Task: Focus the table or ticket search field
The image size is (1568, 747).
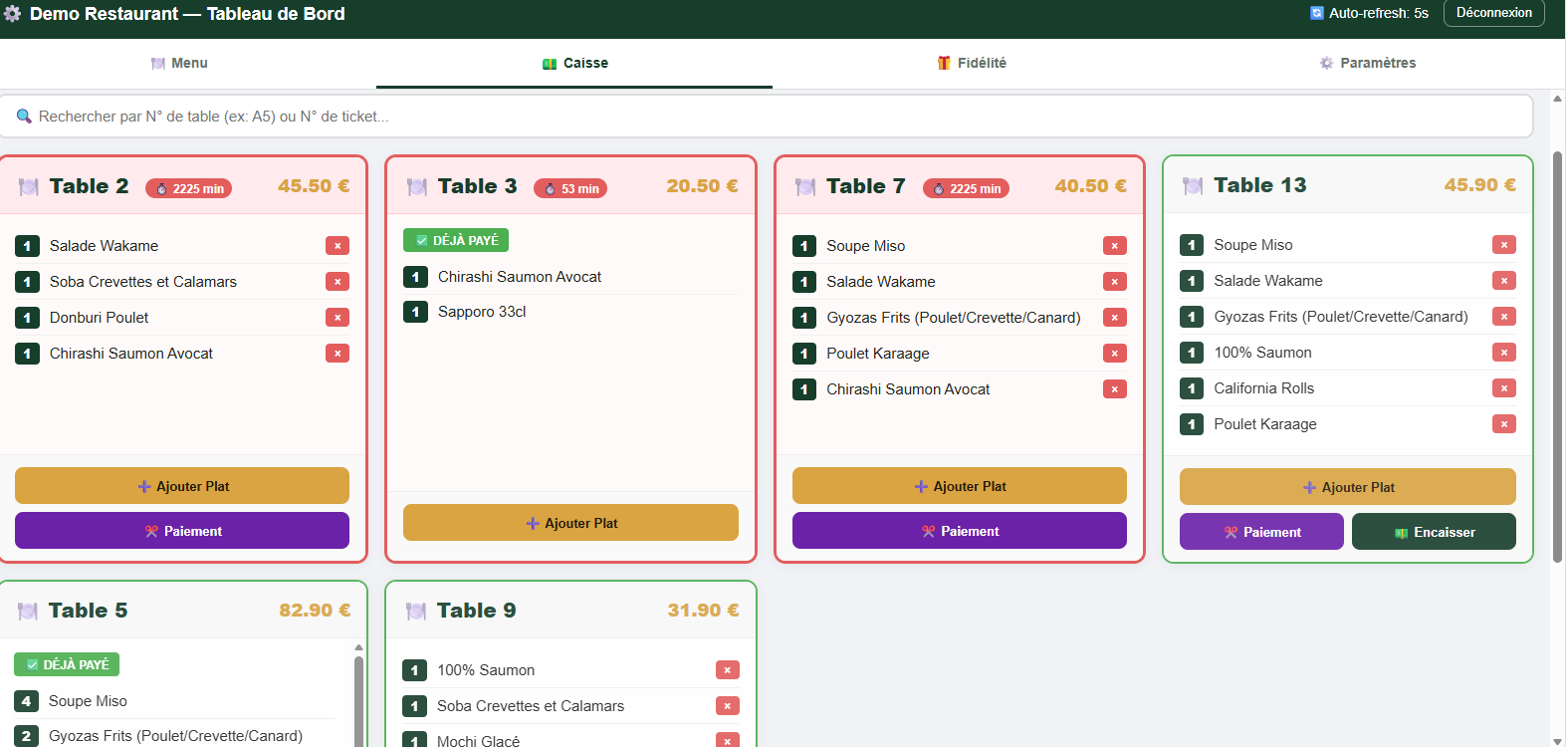Action: point(767,117)
